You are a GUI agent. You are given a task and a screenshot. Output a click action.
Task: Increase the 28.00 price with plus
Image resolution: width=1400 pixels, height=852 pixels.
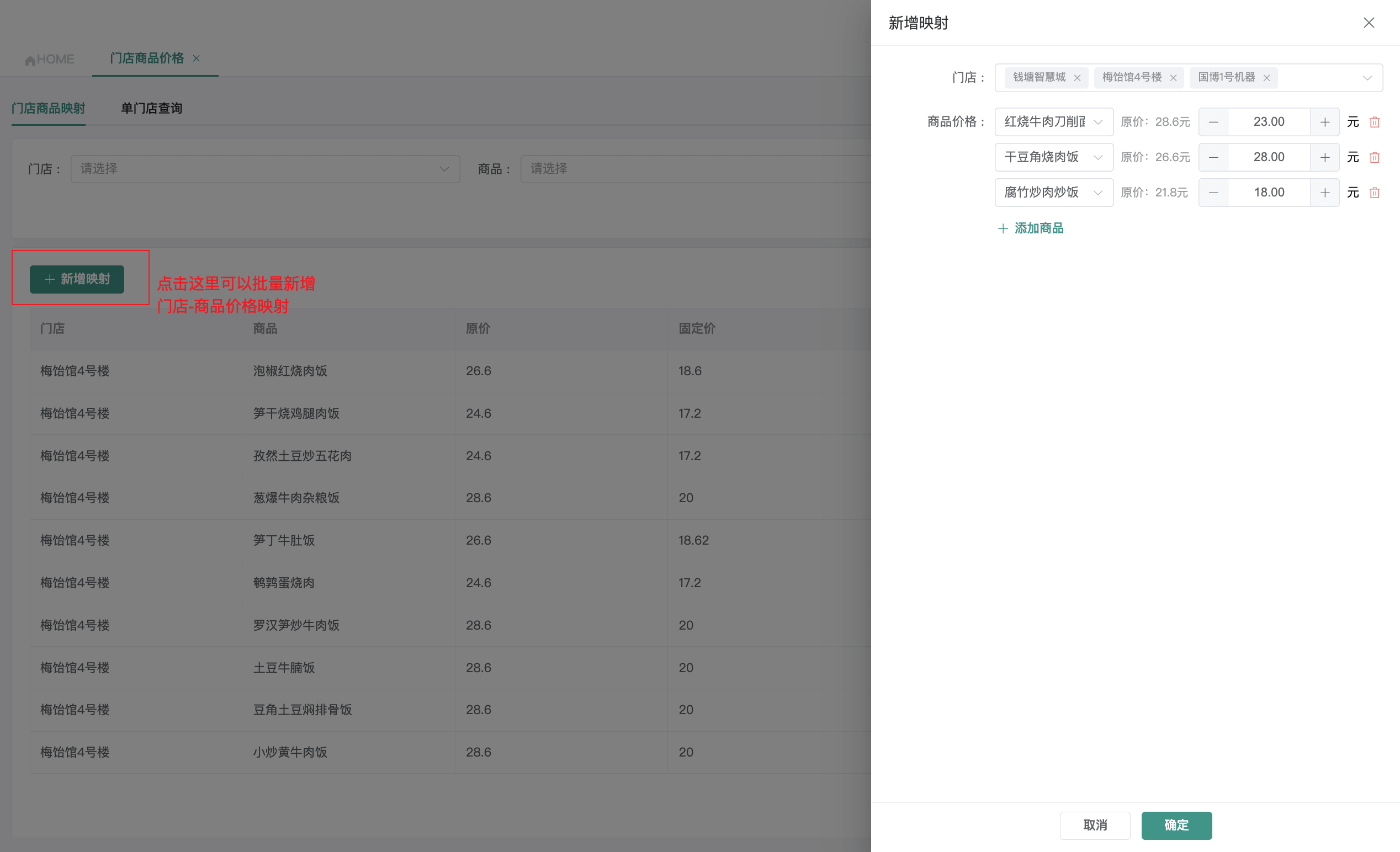tap(1325, 157)
